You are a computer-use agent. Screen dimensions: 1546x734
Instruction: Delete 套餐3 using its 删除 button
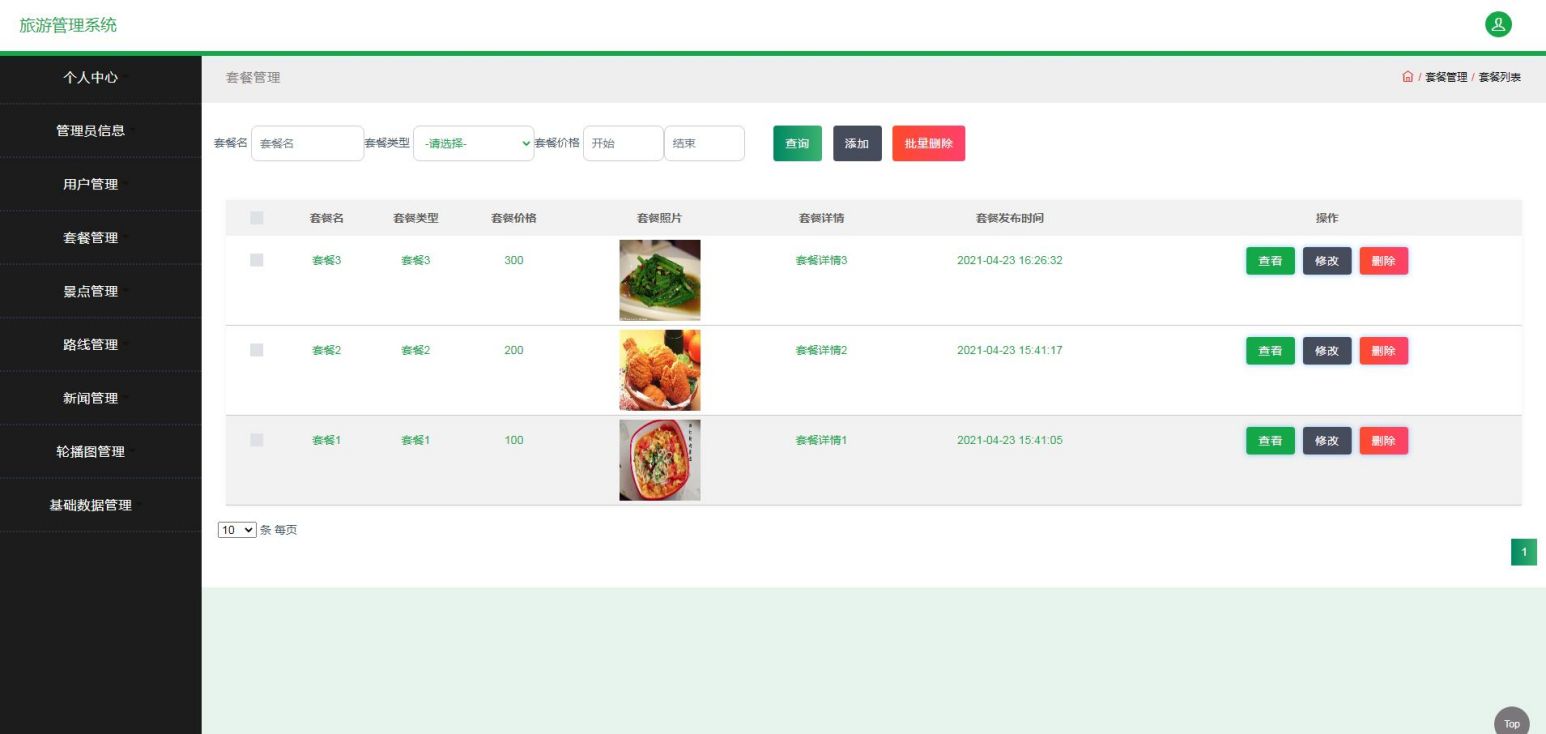tap(1384, 261)
